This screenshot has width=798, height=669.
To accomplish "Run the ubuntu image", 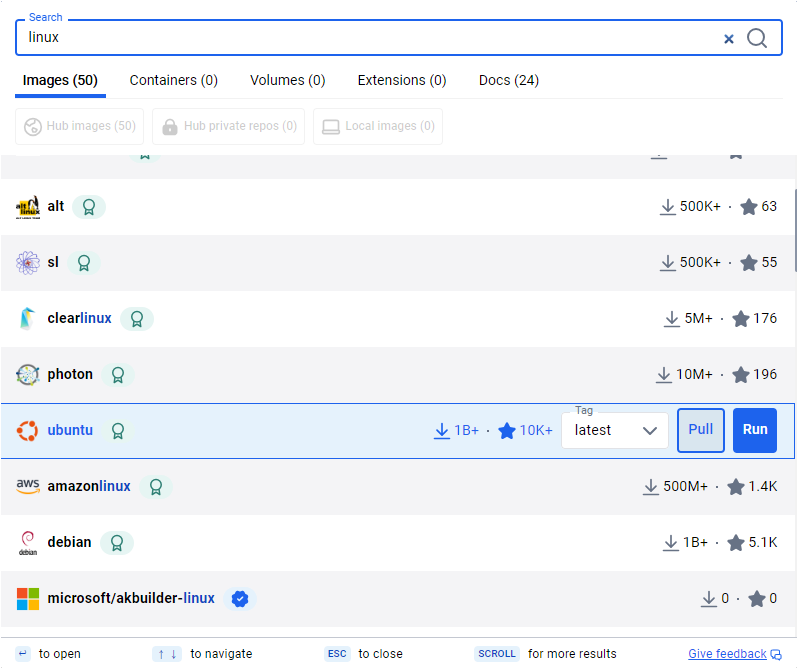I will pos(755,430).
